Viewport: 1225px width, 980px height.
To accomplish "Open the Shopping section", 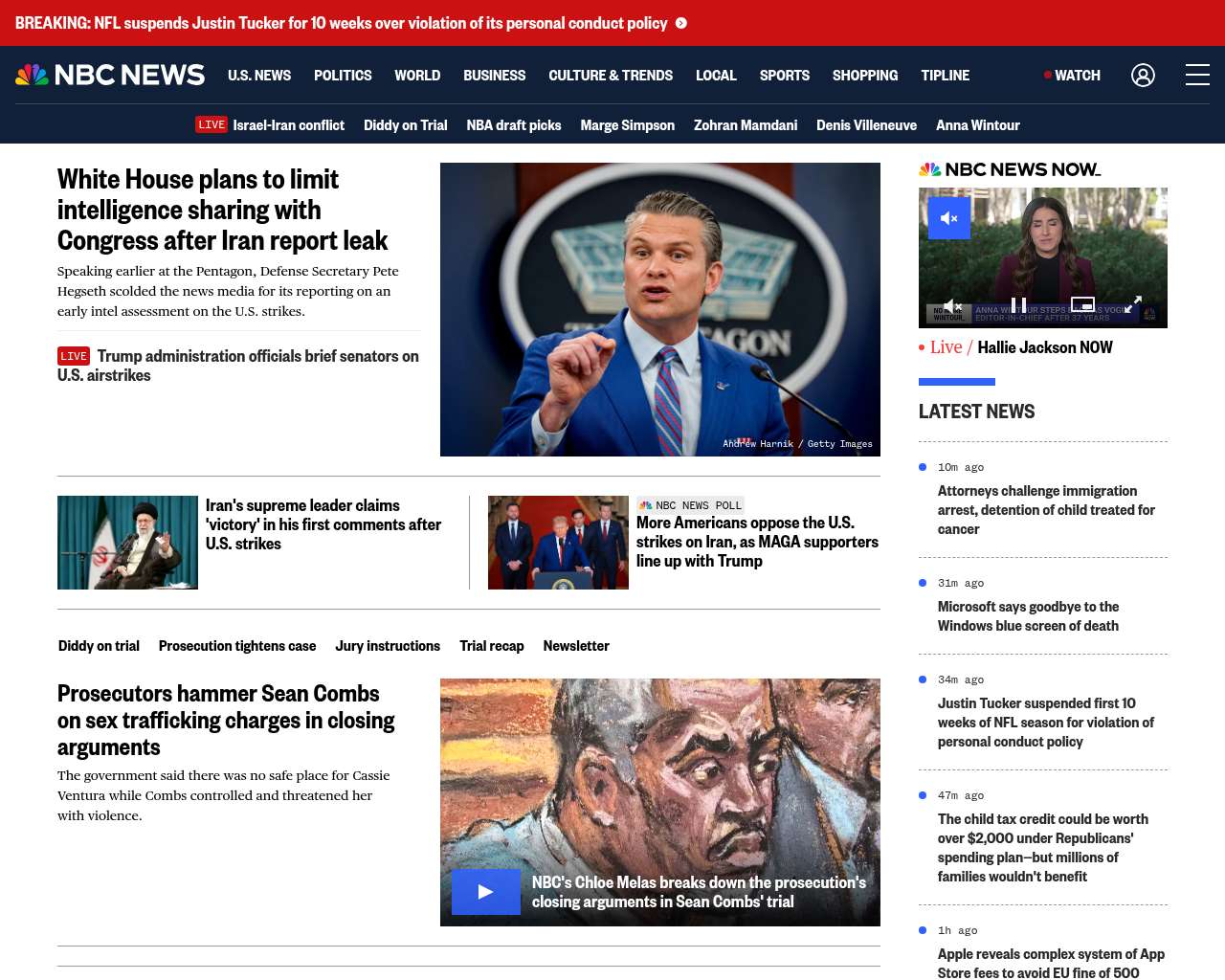I will pyautogui.click(x=865, y=75).
